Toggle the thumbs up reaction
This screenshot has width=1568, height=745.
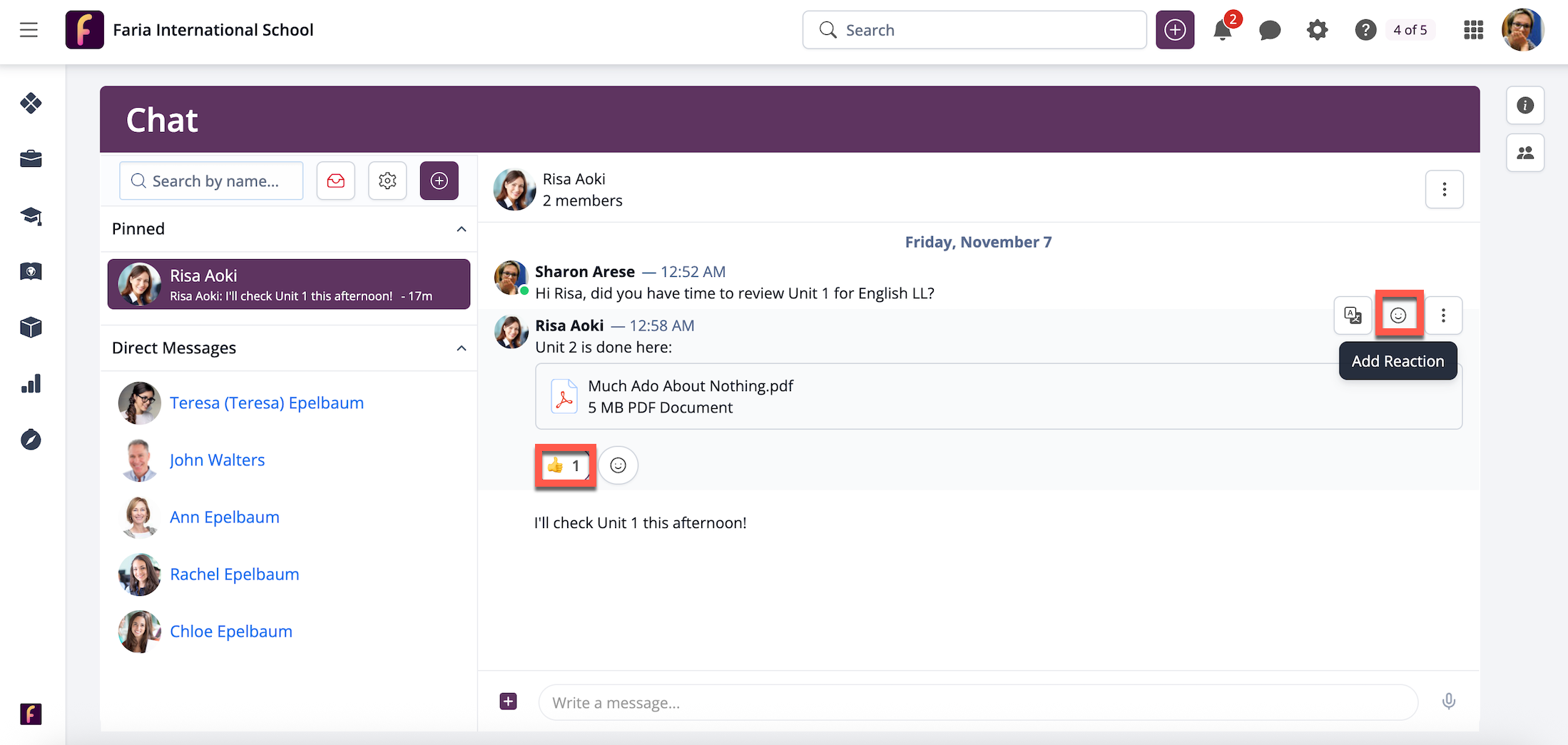coord(564,466)
